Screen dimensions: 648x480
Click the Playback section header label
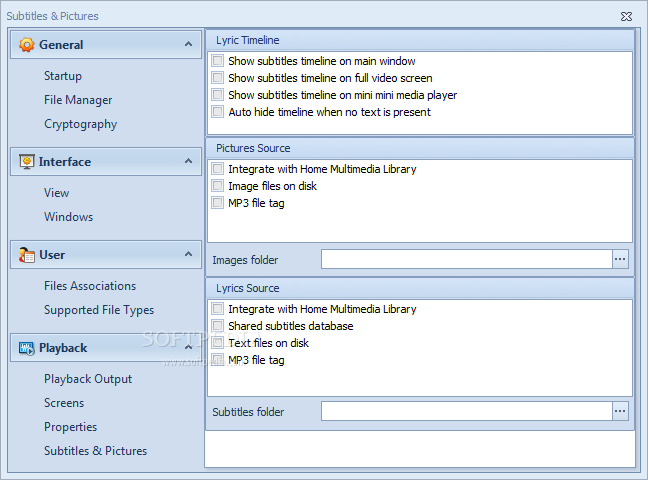pos(63,348)
